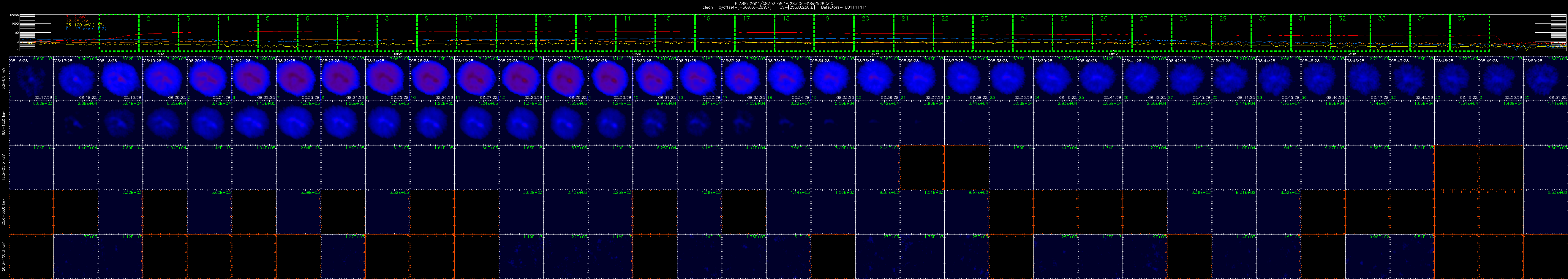Click interval 1 box on light curve
This screenshot has width=1568, height=279.
[119, 33]
